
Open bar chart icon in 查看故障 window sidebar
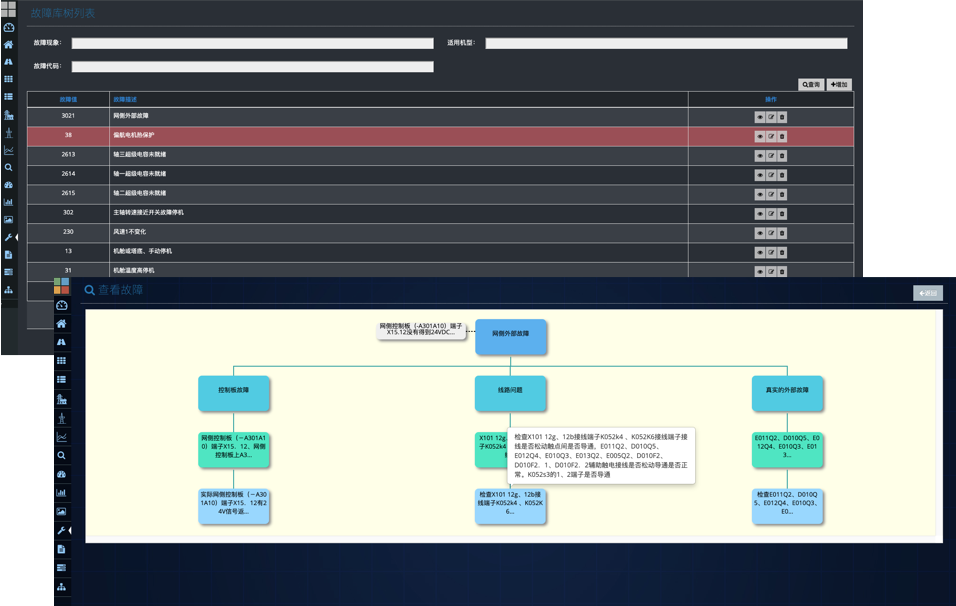(x=62, y=493)
